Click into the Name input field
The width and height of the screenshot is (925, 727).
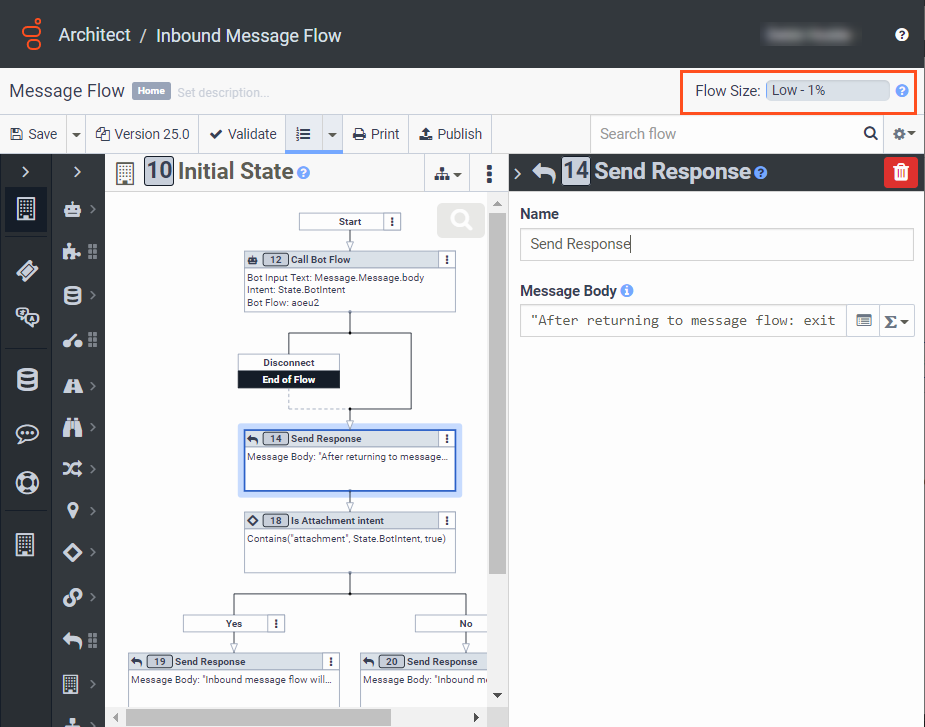(716, 244)
